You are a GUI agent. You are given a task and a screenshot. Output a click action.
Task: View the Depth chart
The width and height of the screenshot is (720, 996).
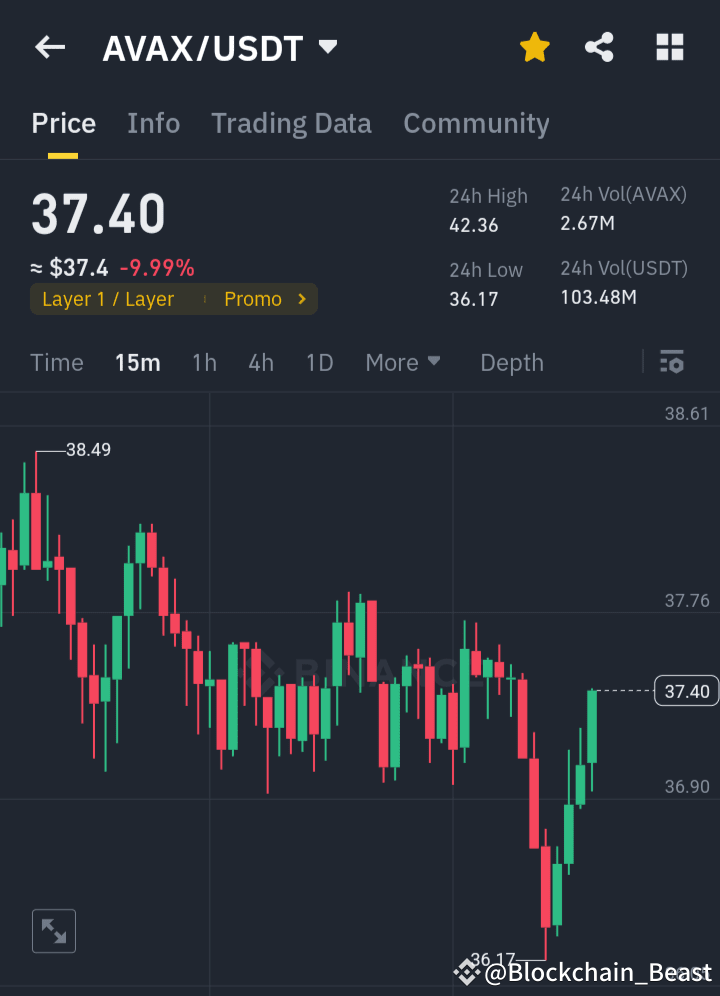coord(511,362)
